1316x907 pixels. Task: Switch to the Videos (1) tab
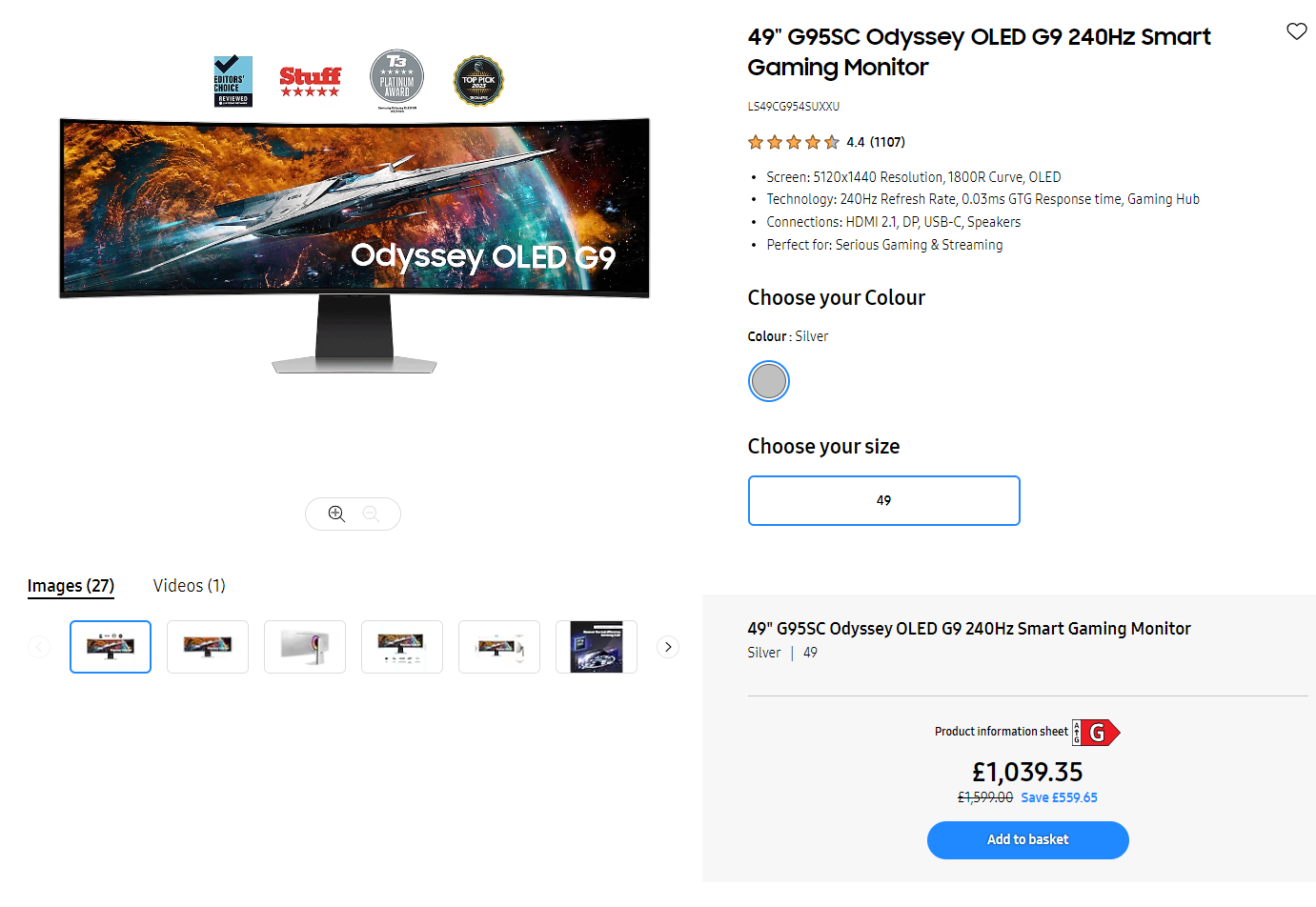click(190, 586)
